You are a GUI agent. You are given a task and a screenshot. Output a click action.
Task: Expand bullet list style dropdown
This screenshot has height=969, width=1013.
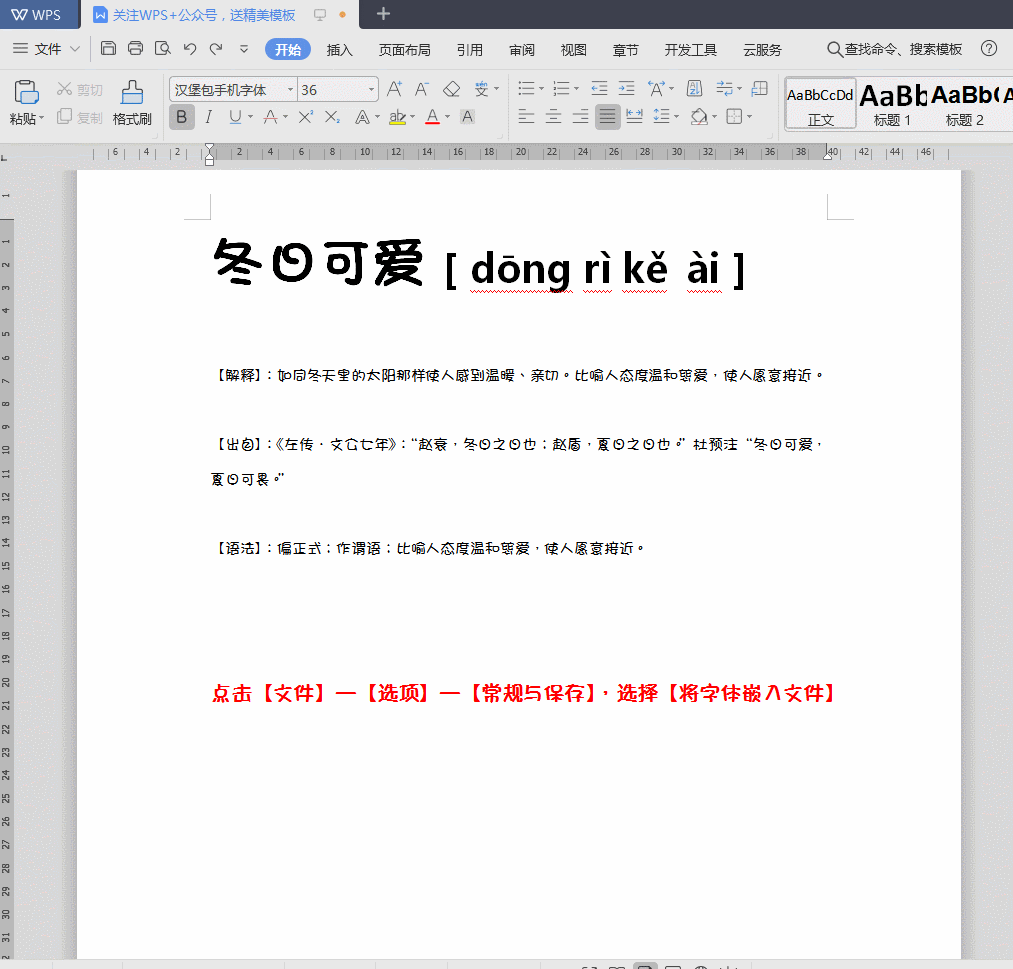click(x=541, y=89)
